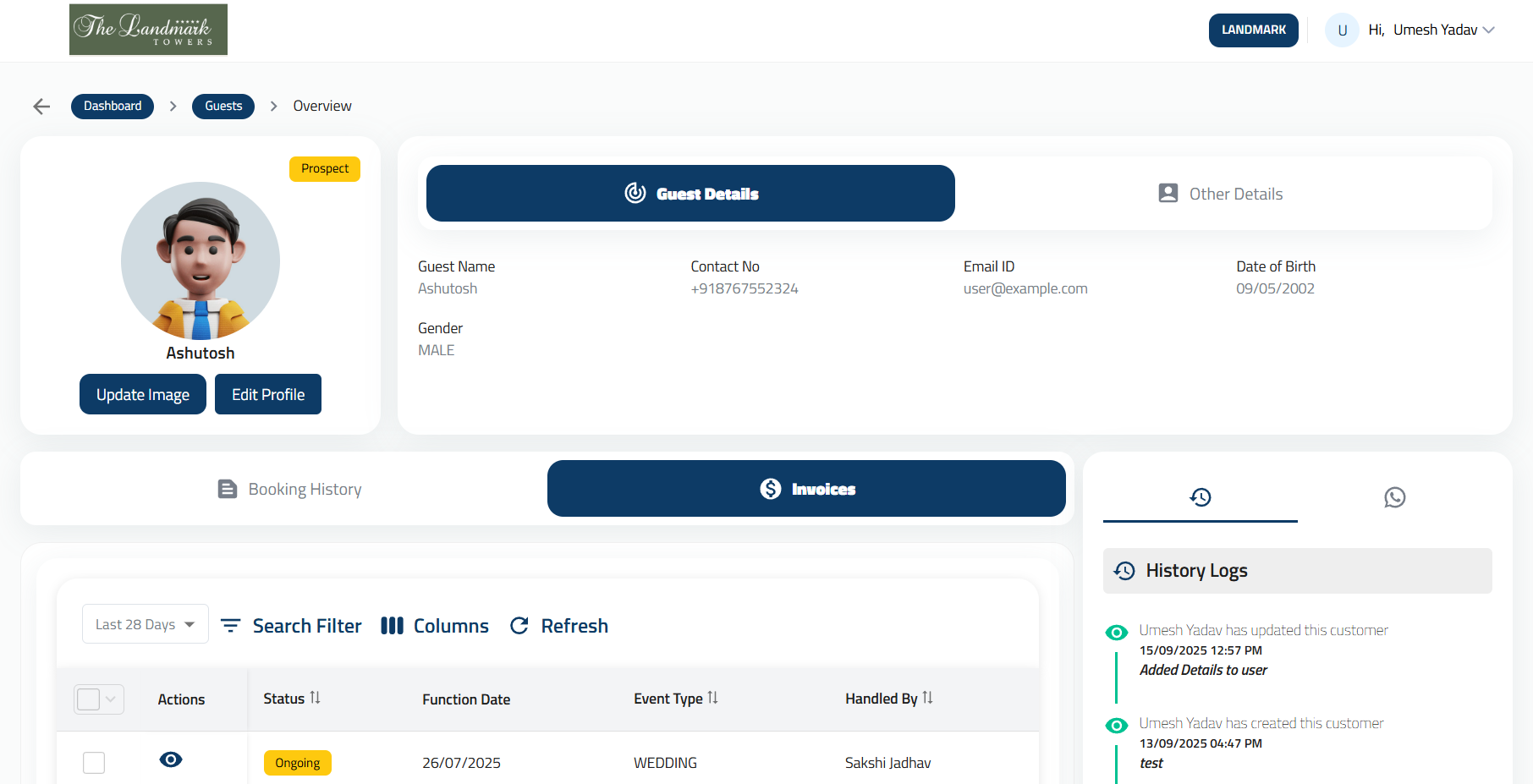Open the Search Filter options
The image size is (1533, 784).
pyautogui.click(x=290, y=625)
